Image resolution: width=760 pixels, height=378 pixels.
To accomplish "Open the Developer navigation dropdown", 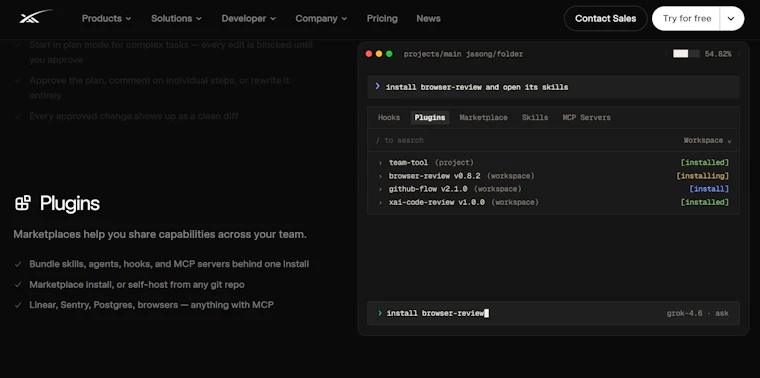I will (x=249, y=18).
